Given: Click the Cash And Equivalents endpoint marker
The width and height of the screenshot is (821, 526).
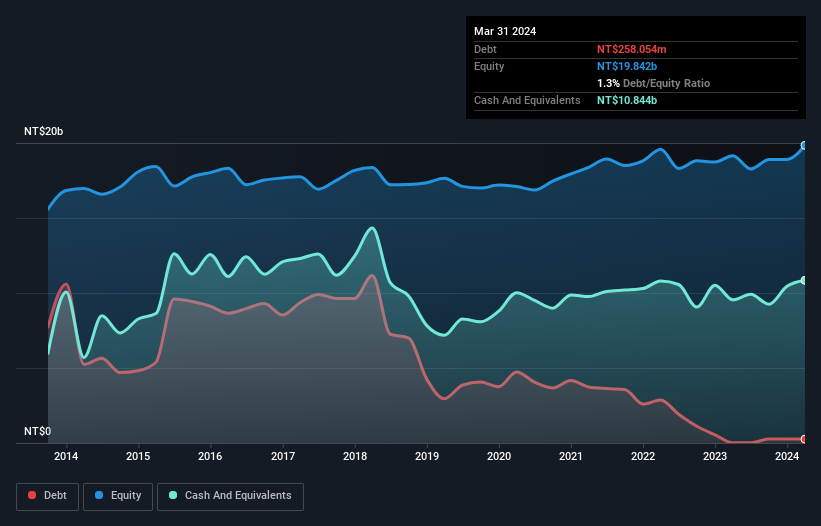Looking at the screenshot, I should (804, 281).
